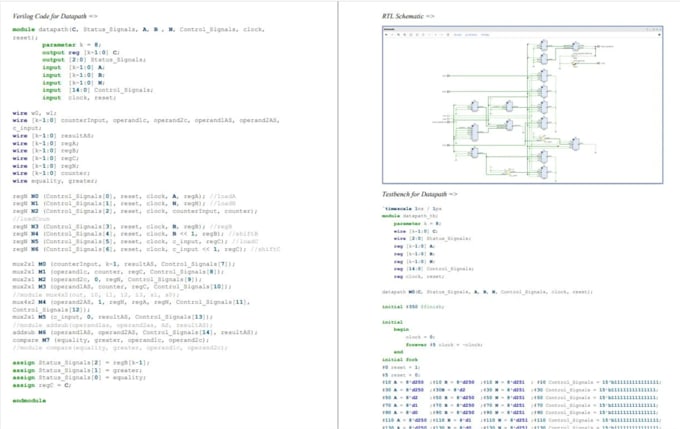The height and width of the screenshot is (429, 680).
Task: Click the 'Verilog Code for Datapath =>' heading
Action: (x=55, y=16)
